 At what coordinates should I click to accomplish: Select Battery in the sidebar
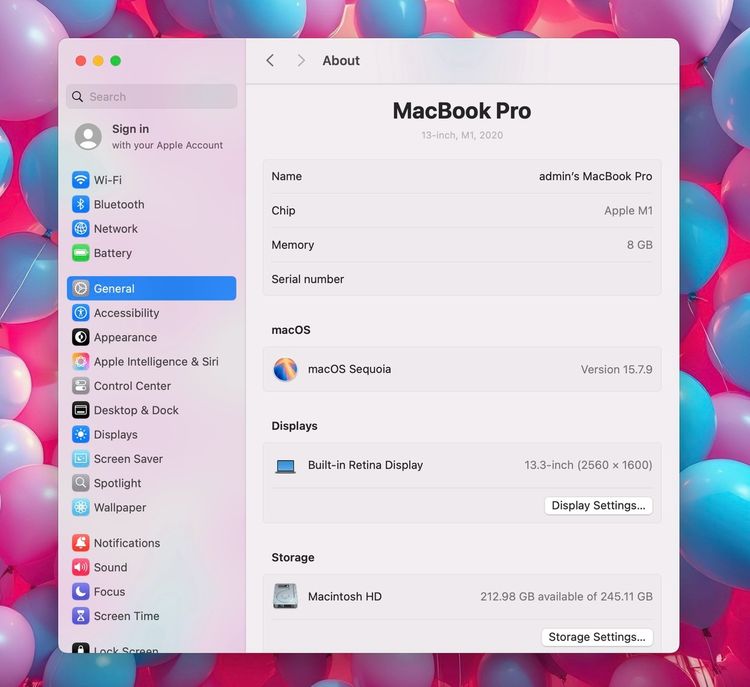152,253
